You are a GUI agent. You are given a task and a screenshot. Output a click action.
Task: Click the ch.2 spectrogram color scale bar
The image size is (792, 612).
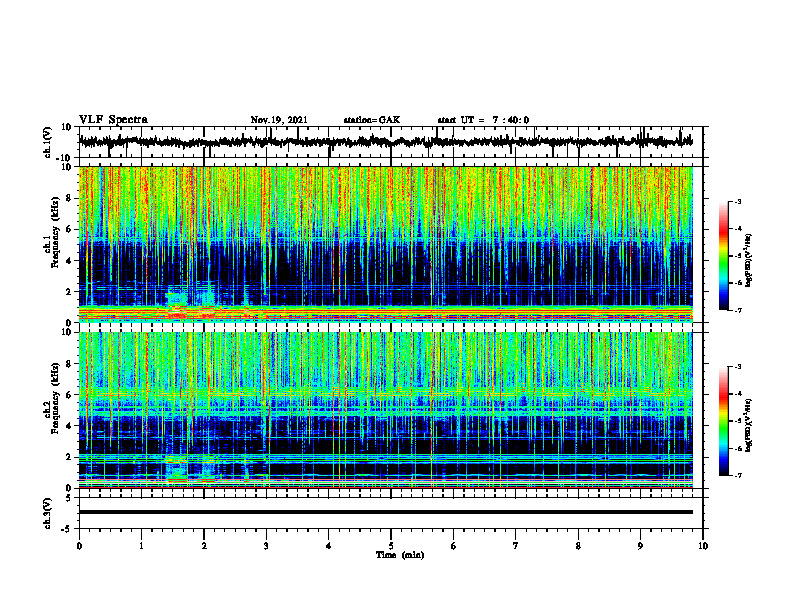tap(723, 421)
